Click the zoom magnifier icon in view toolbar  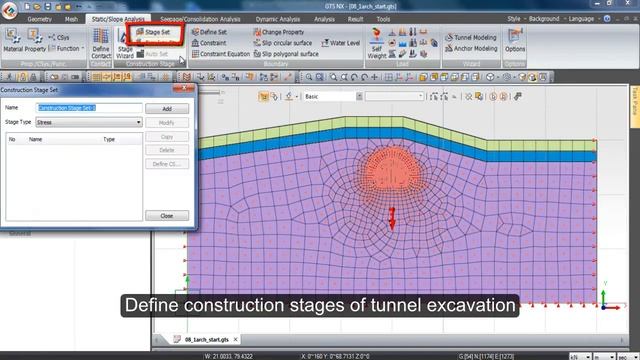coord(309,77)
